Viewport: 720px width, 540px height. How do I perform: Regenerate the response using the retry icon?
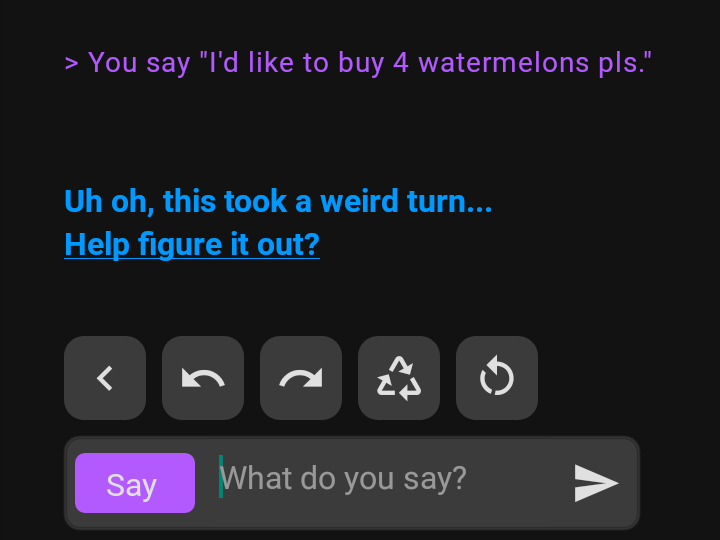tap(497, 378)
